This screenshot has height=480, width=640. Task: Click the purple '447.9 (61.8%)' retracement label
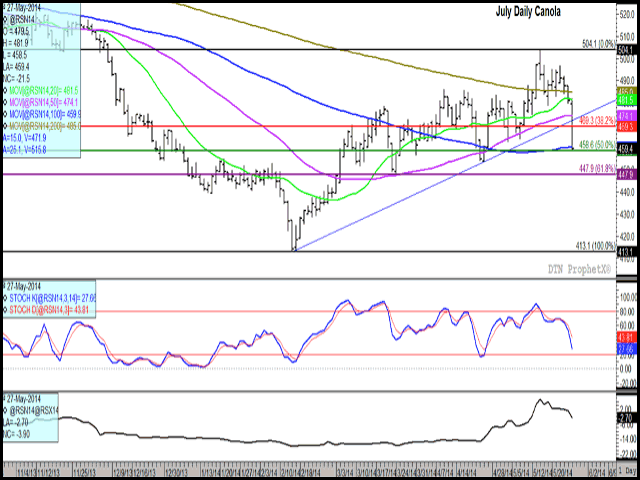click(x=597, y=169)
